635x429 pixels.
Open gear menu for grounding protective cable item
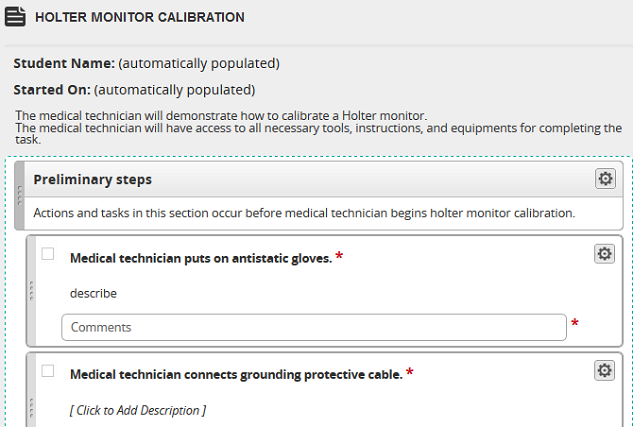604,371
